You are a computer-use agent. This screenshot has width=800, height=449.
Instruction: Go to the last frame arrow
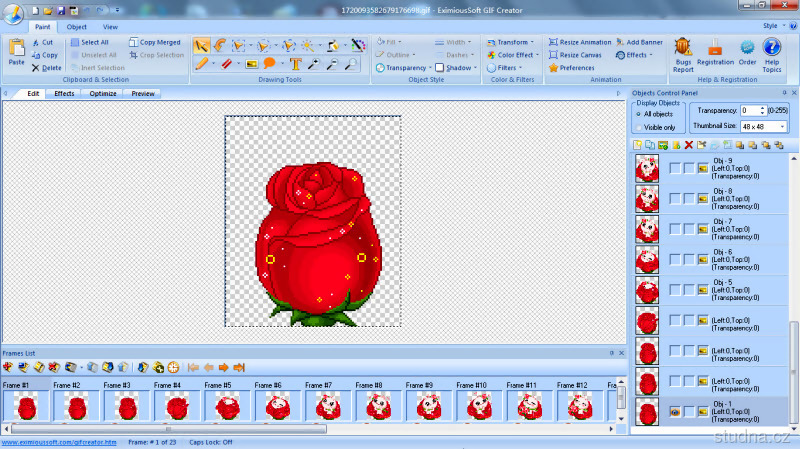[x=239, y=367]
